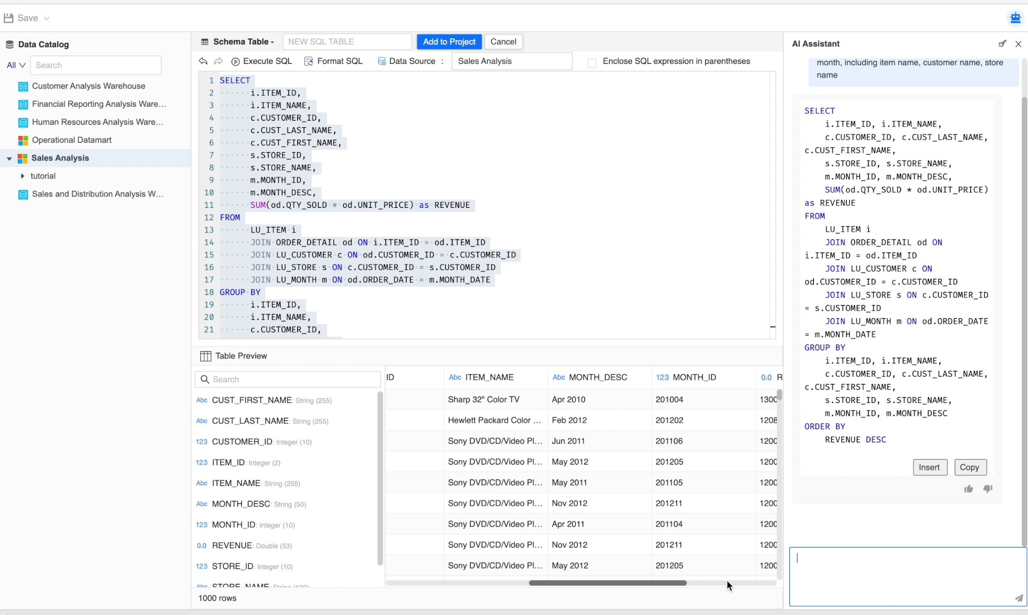Click the Apr 2010 cell
1028x615 pixels.
tap(599, 399)
